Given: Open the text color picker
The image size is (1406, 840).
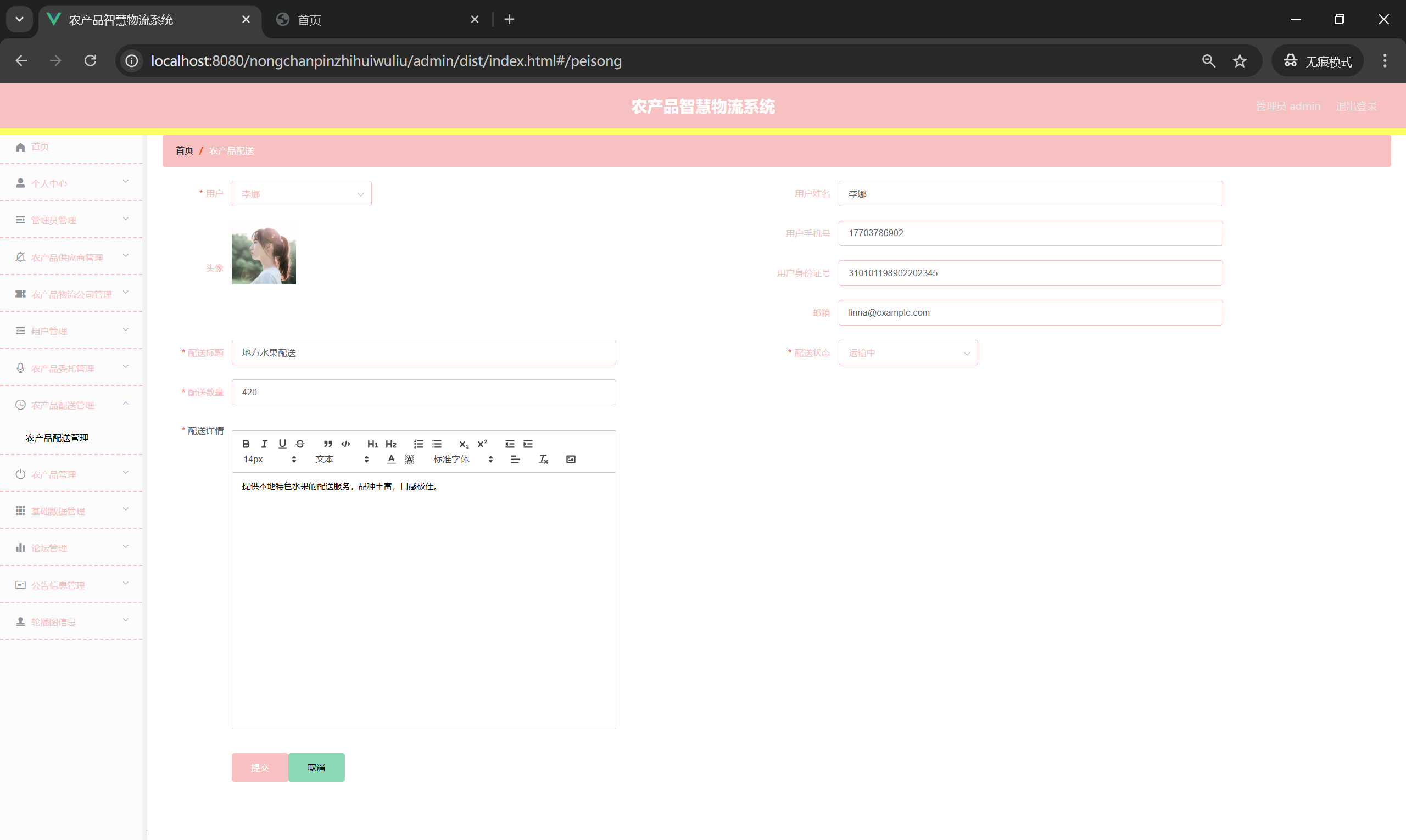Looking at the screenshot, I should (391, 459).
